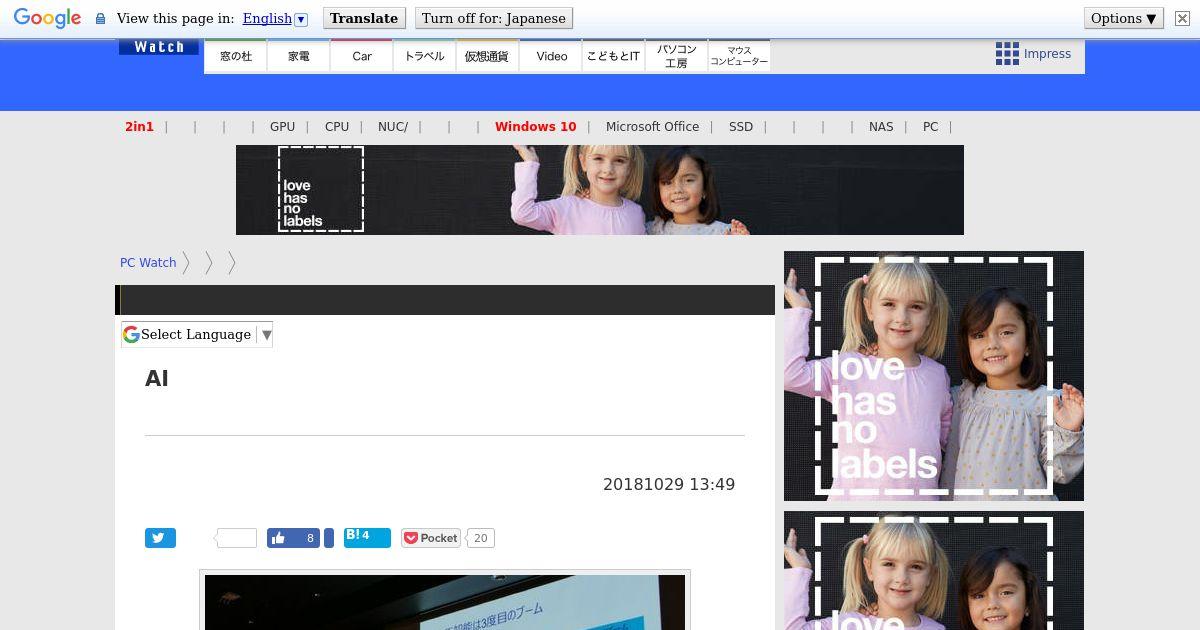Open the Car tab

click(x=362, y=56)
